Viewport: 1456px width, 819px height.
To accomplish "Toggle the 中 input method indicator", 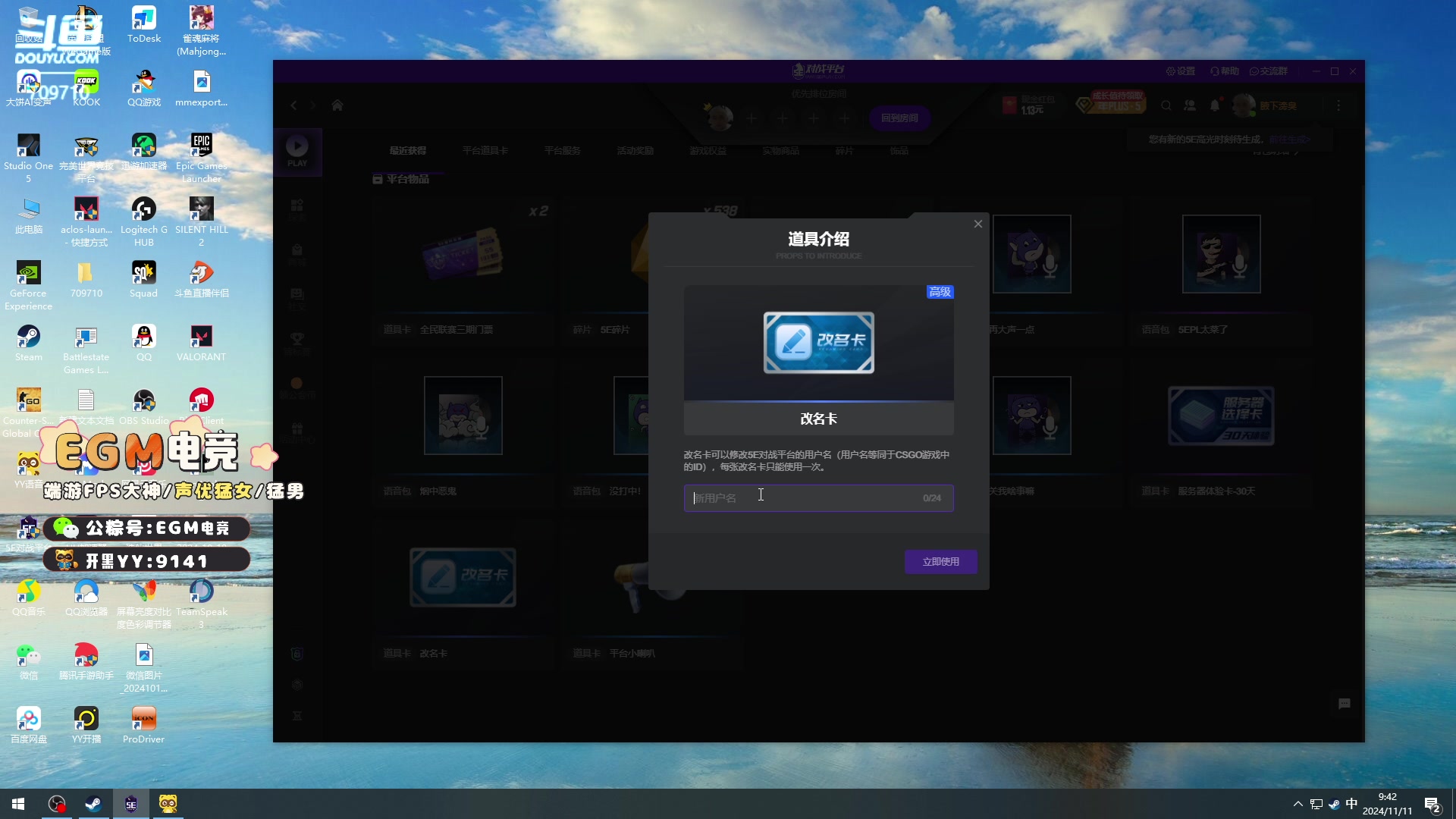I will pos(1351,804).
